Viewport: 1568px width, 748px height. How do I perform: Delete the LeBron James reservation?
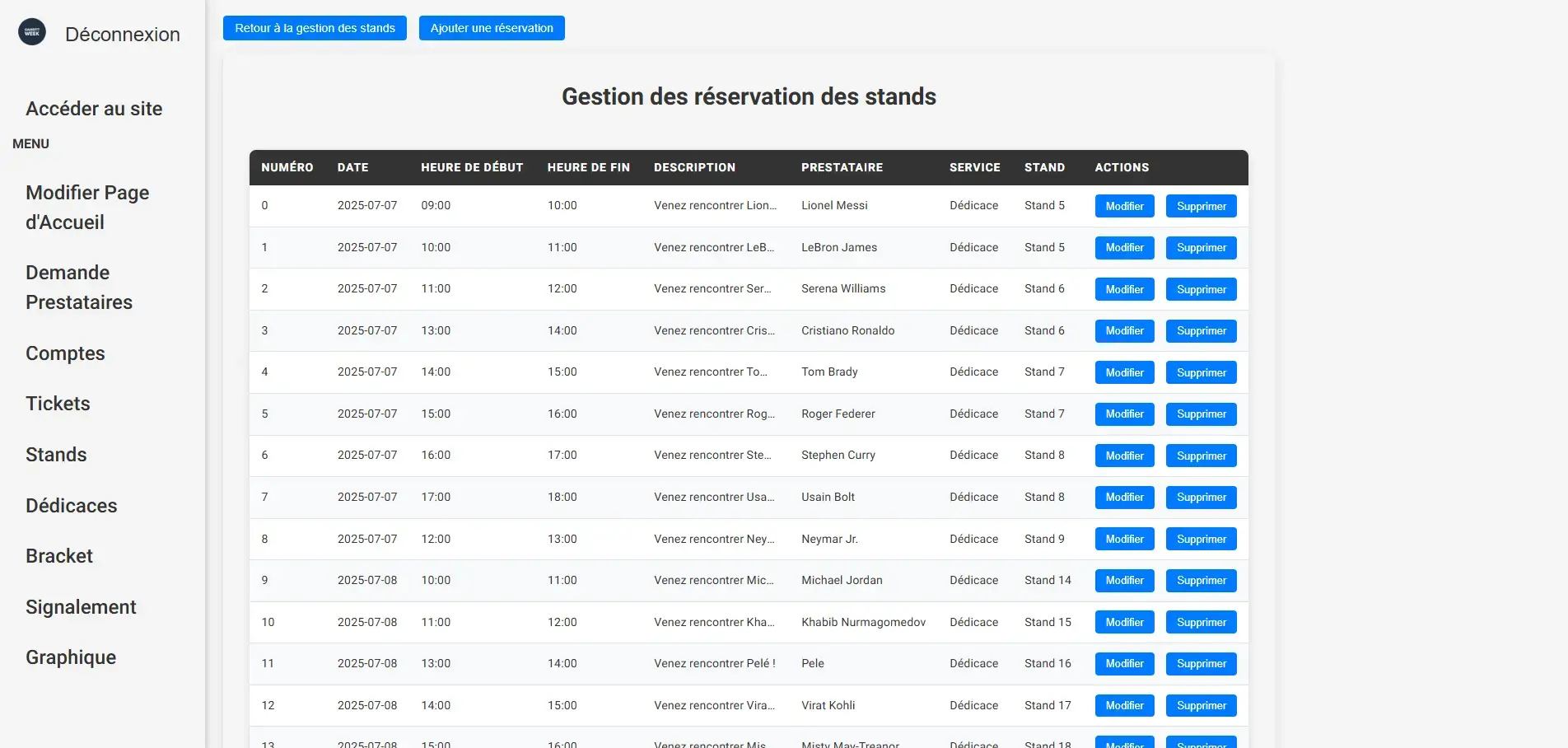(1201, 247)
